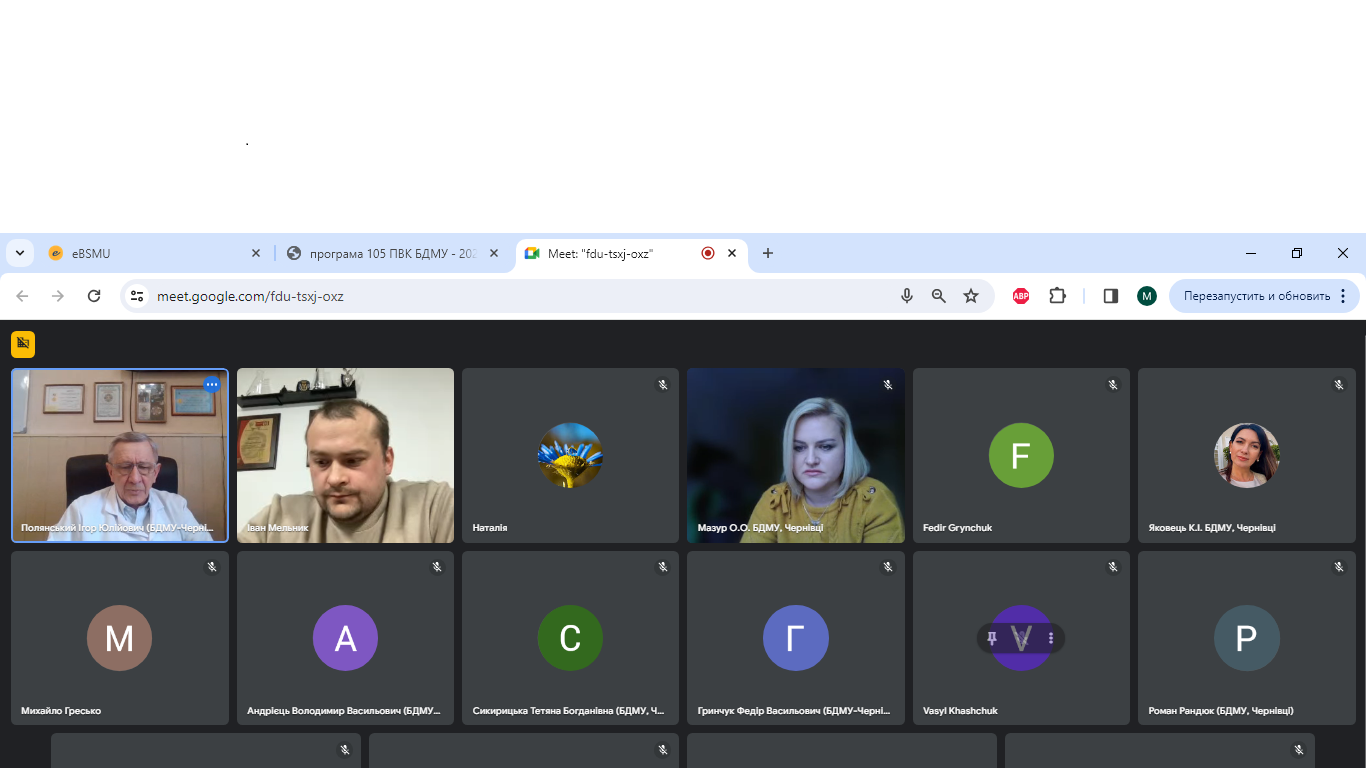Click Сикирицька Тетяна Богданівна C avatar
Screen dimensions: 1366x768
point(570,638)
